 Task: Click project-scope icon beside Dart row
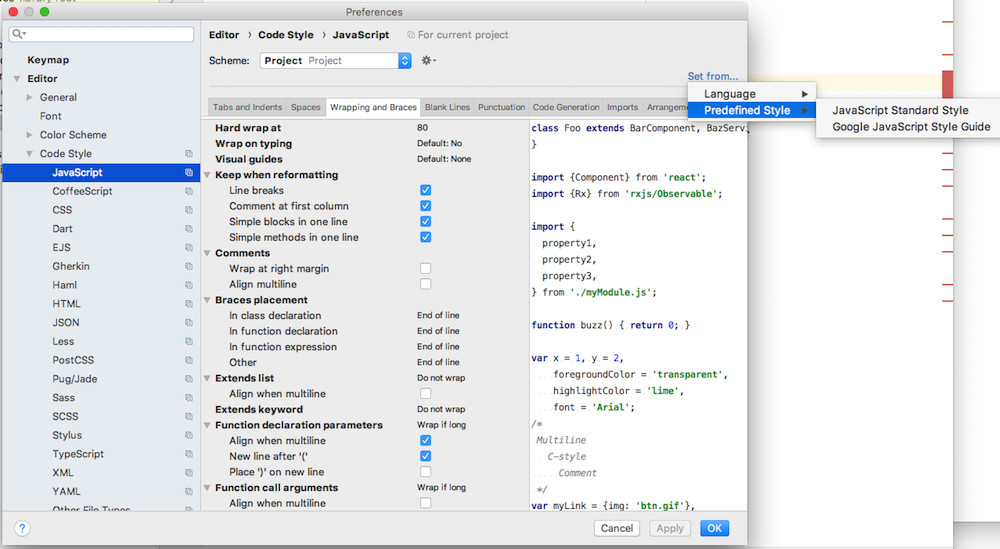pos(189,228)
